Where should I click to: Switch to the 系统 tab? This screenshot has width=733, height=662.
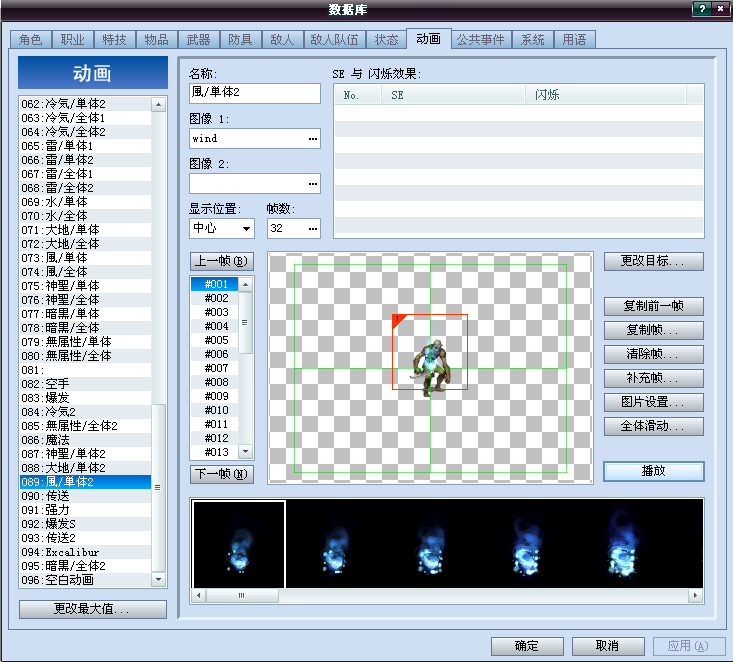[x=532, y=40]
